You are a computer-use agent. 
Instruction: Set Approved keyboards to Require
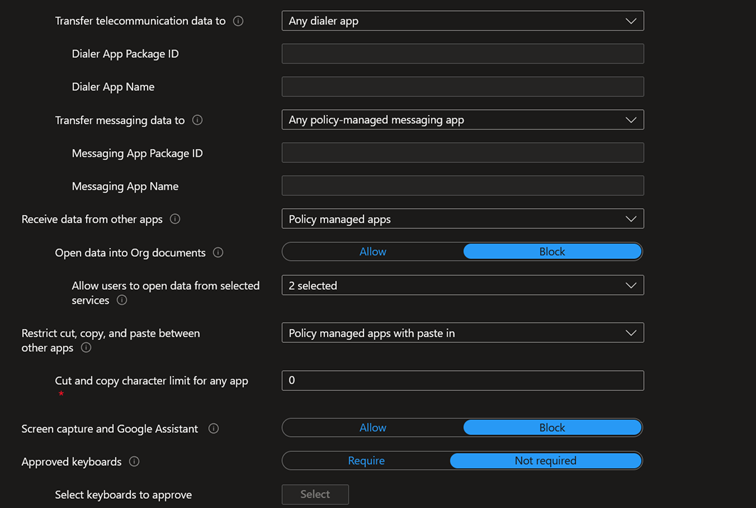tap(366, 461)
